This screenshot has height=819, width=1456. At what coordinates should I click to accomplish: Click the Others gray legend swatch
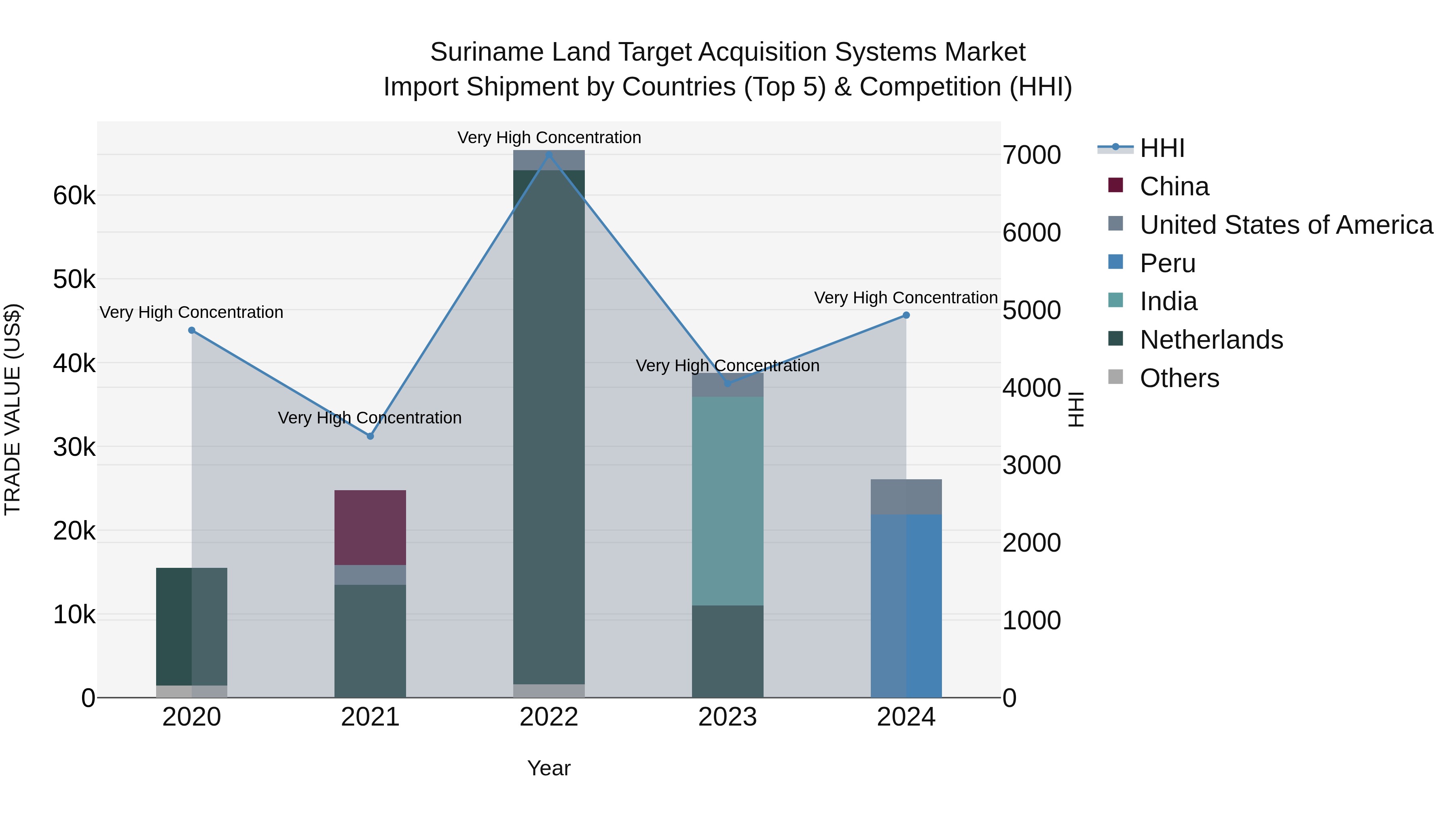point(1116,377)
